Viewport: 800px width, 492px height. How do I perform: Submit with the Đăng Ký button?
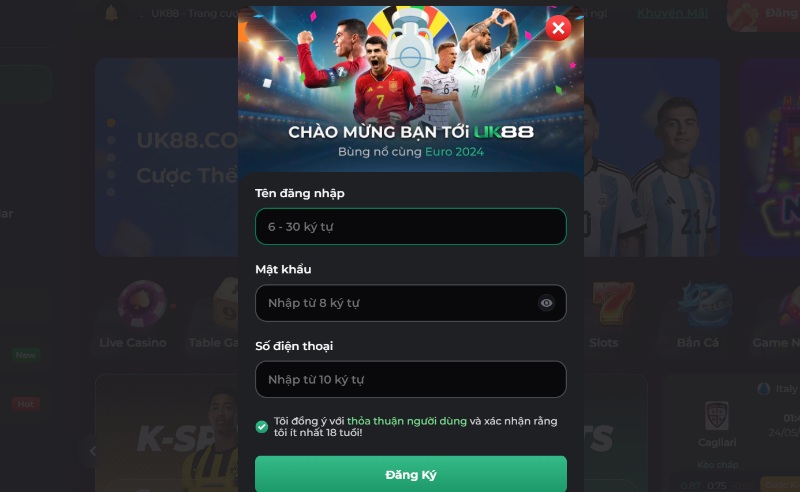tap(411, 474)
